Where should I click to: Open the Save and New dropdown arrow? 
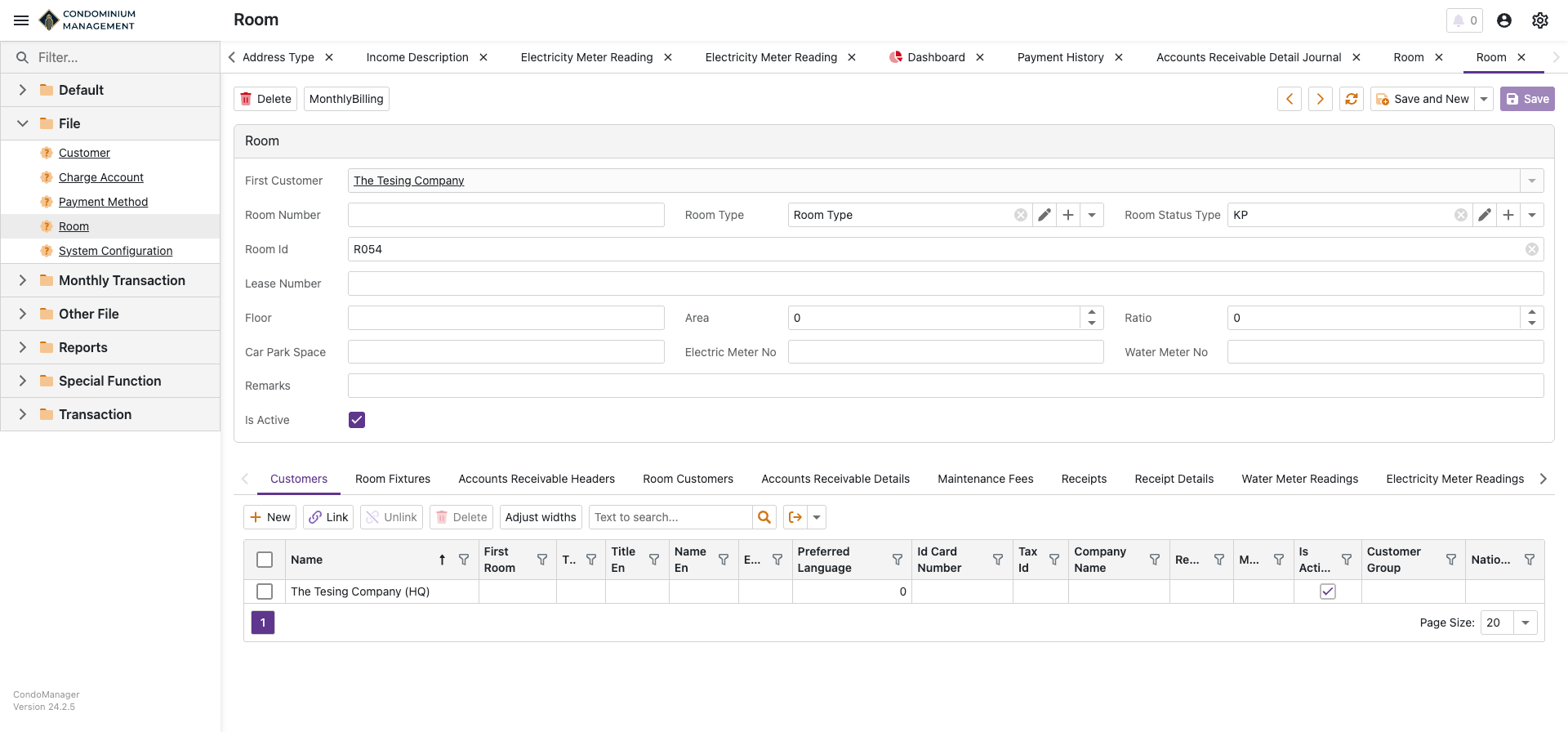point(1484,99)
